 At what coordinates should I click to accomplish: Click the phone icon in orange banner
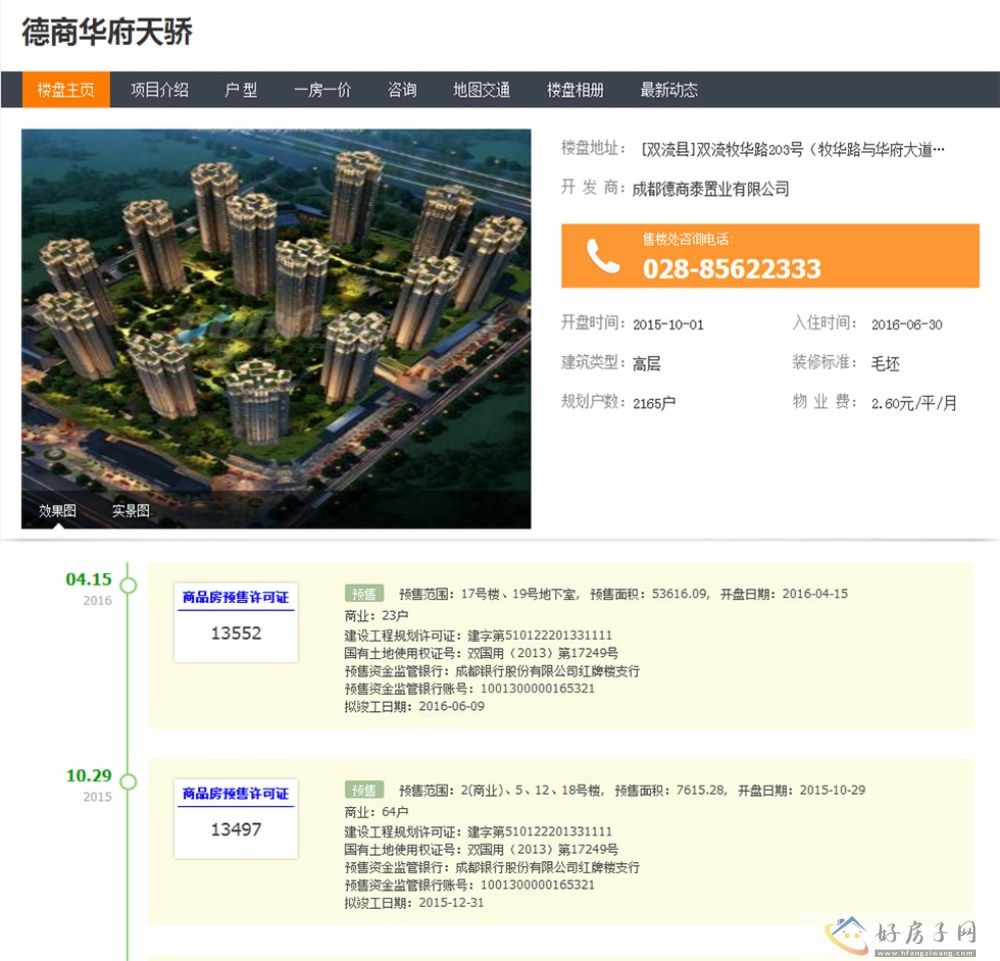602,256
